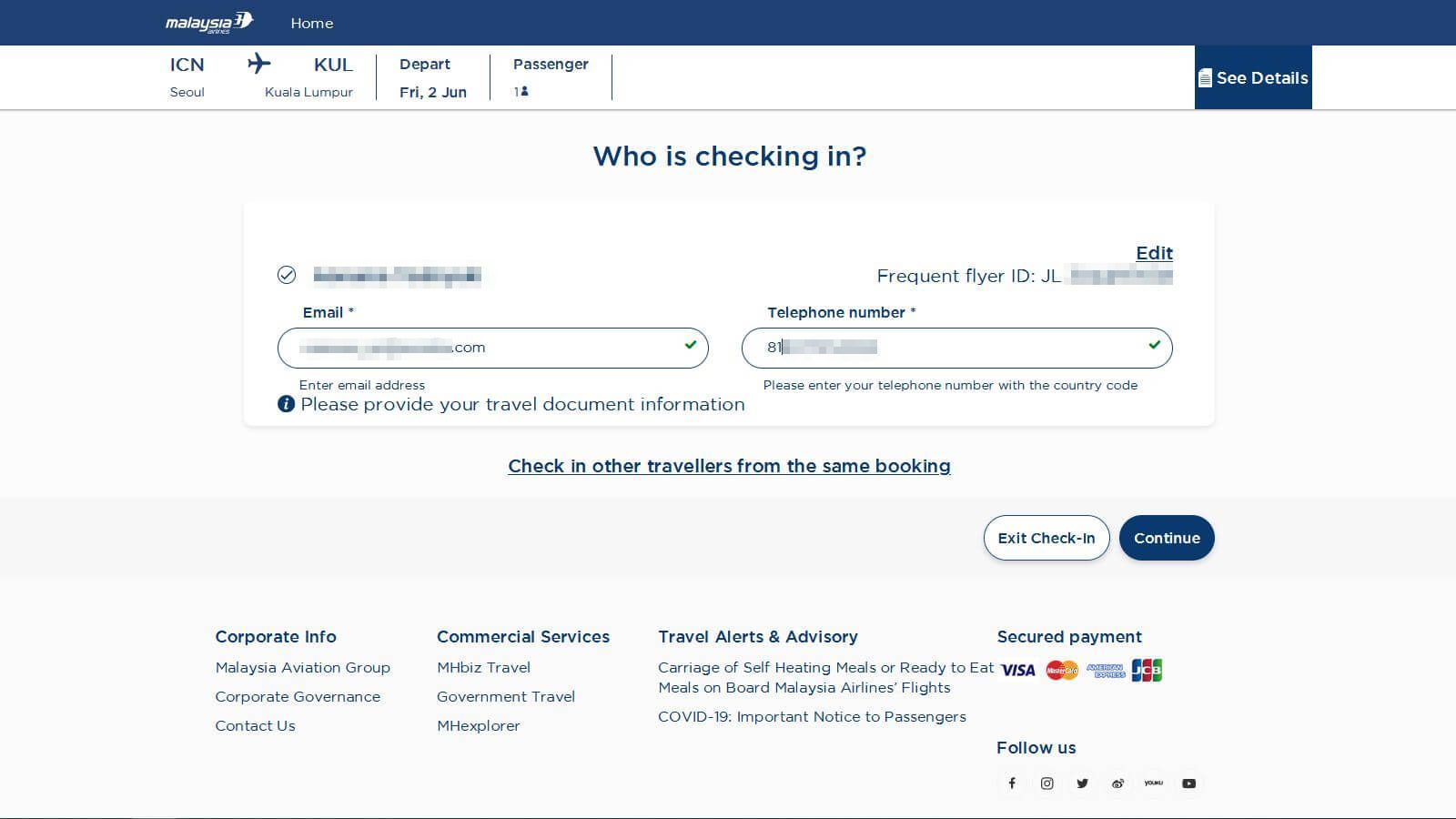Image resolution: width=1456 pixels, height=819 pixels.
Task: Click the info icon beside travel document notice
Action: (x=286, y=404)
